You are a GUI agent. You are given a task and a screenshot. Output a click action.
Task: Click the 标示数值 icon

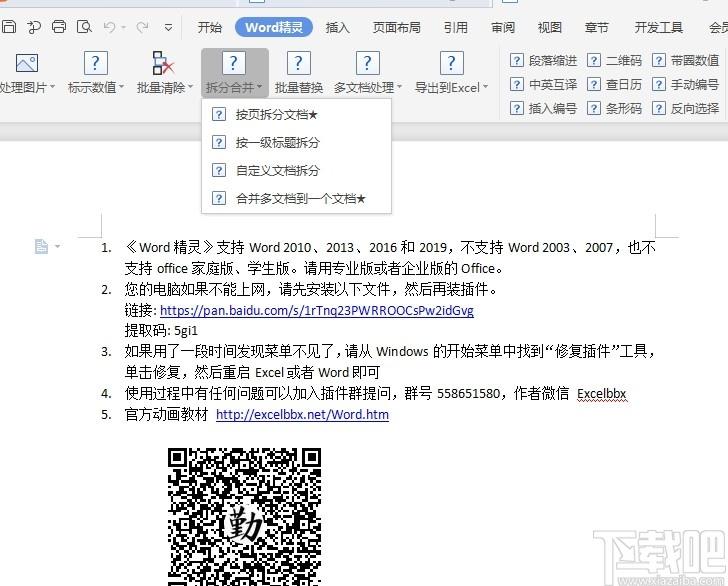point(96,63)
